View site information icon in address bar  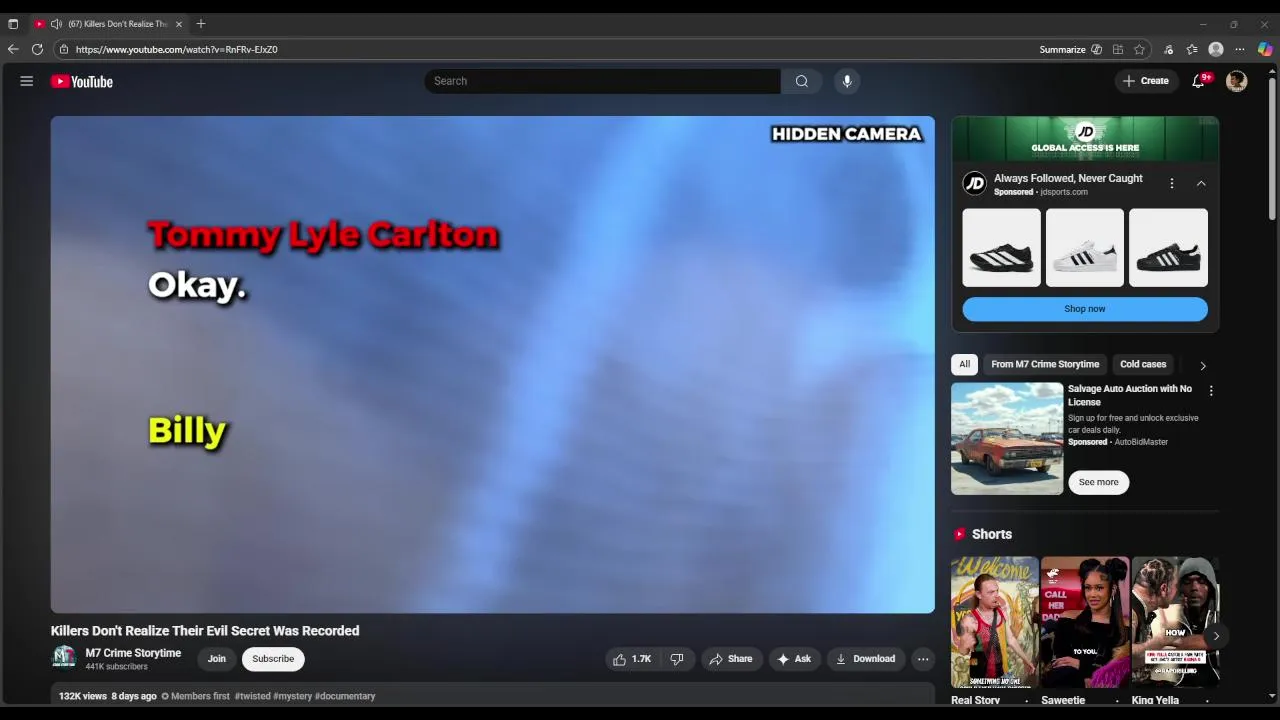tap(63, 49)
